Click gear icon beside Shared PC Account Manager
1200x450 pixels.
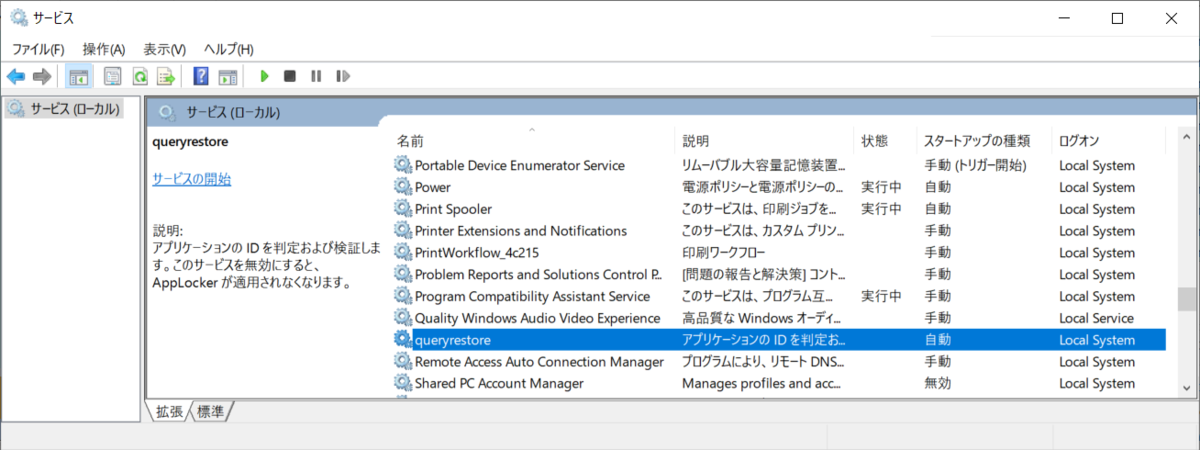pos(403,383)
